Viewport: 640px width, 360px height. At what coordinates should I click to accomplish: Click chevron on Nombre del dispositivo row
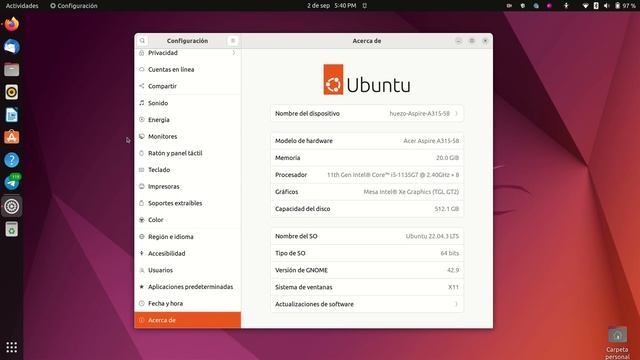456,113
